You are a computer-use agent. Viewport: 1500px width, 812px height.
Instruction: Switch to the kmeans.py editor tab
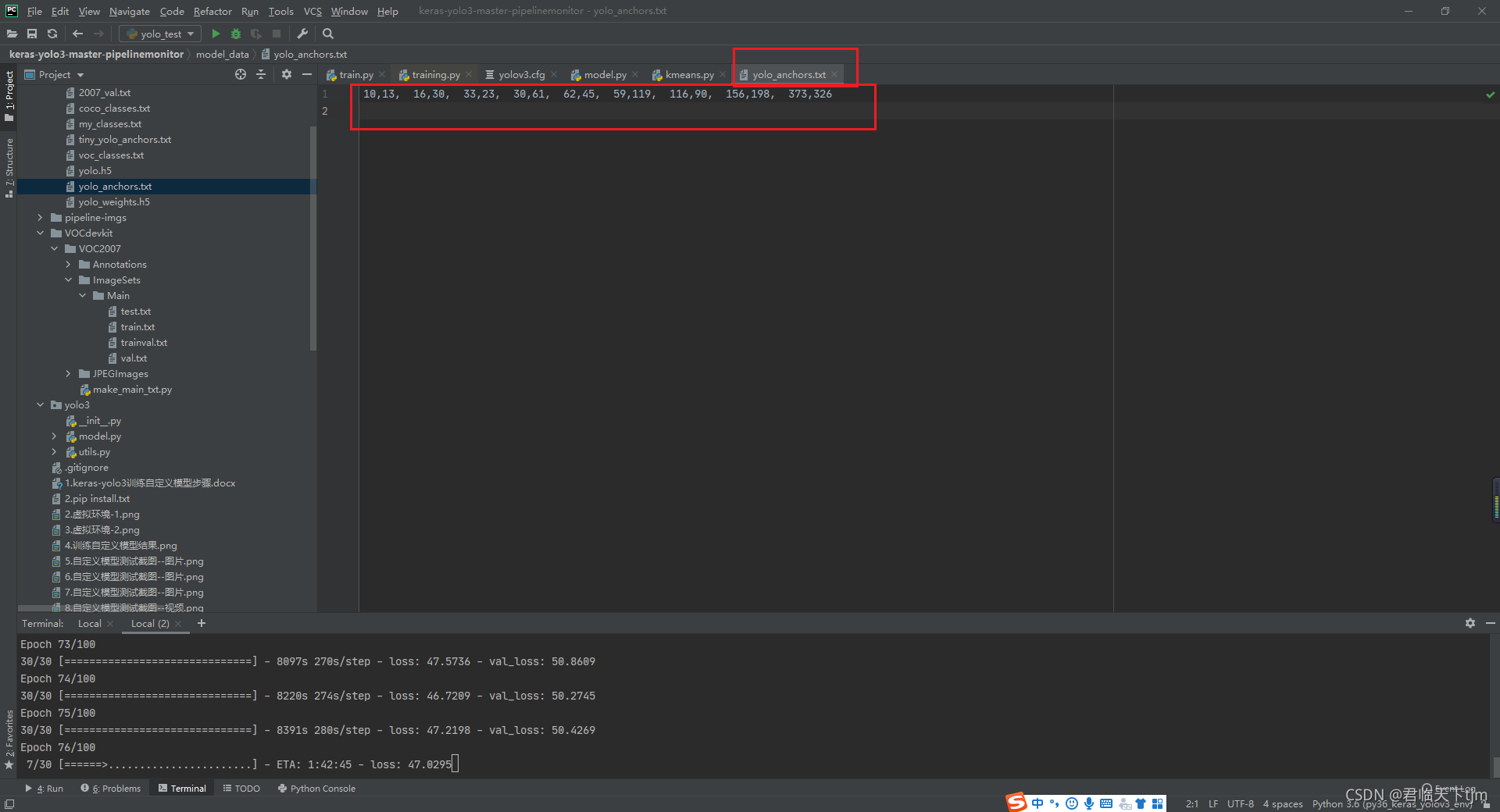pos(690,75)
